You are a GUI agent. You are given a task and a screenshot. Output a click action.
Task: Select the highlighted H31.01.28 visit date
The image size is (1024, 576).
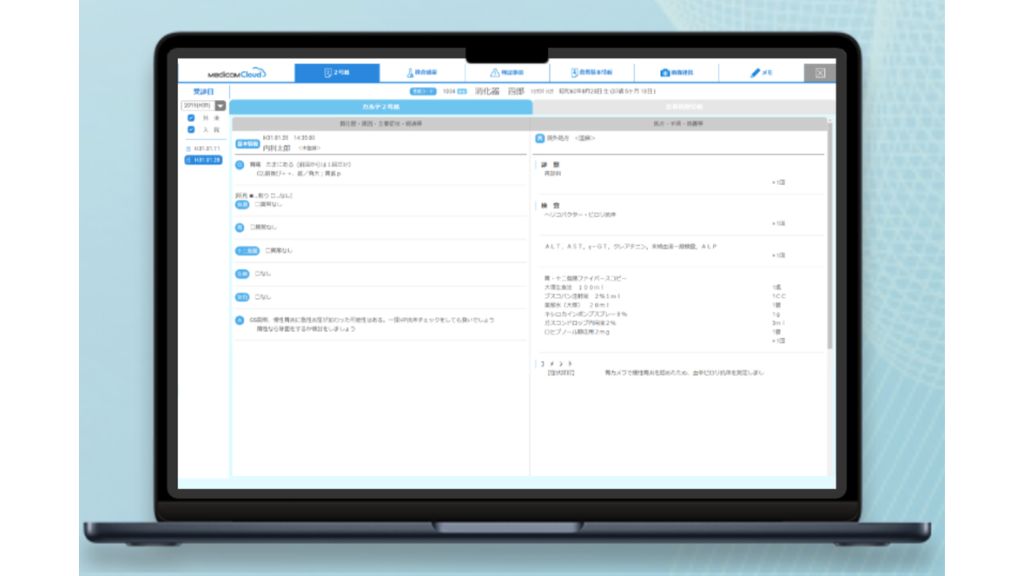[205, 160]
